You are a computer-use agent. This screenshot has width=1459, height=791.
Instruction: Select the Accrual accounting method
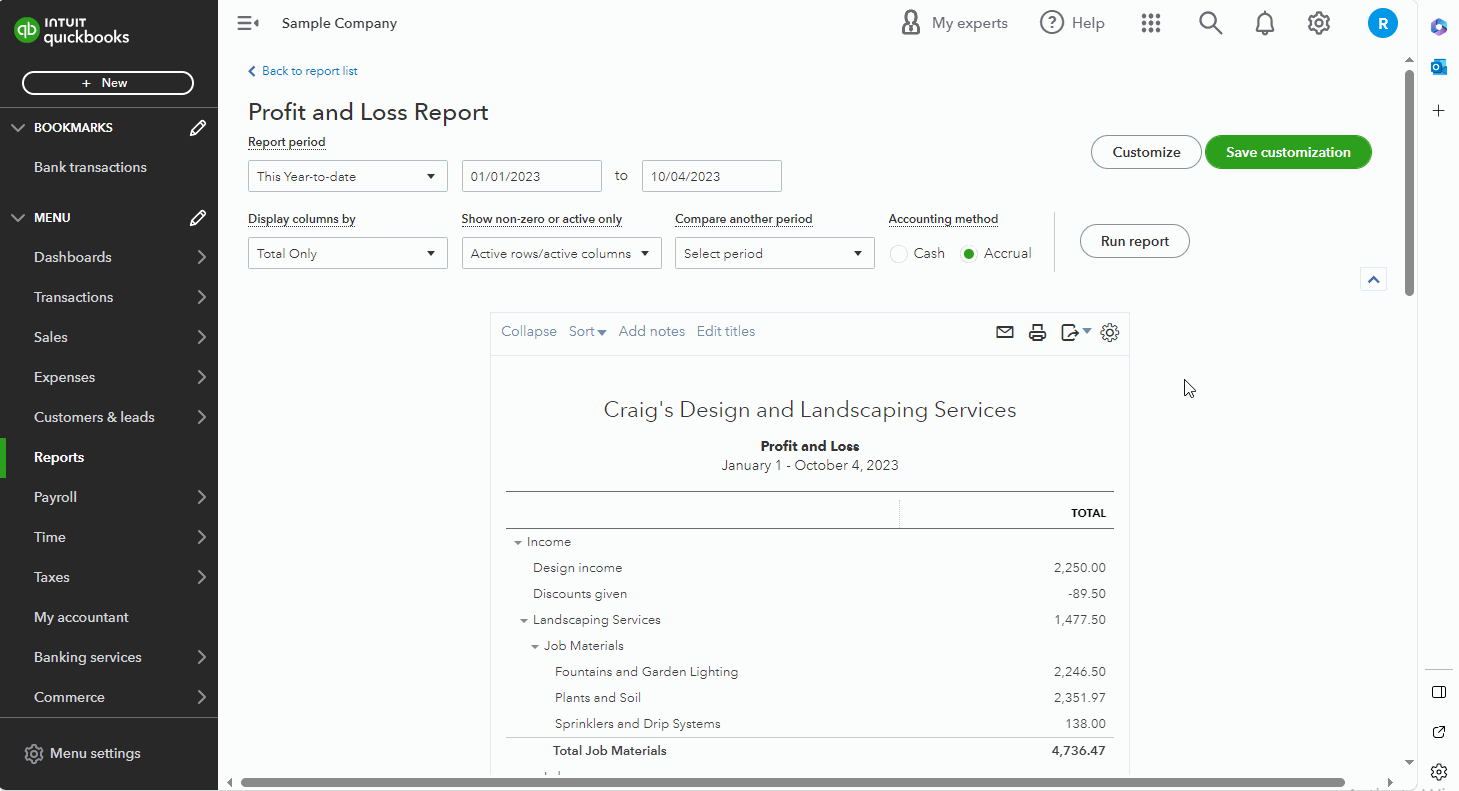click(x=968, y=254)
